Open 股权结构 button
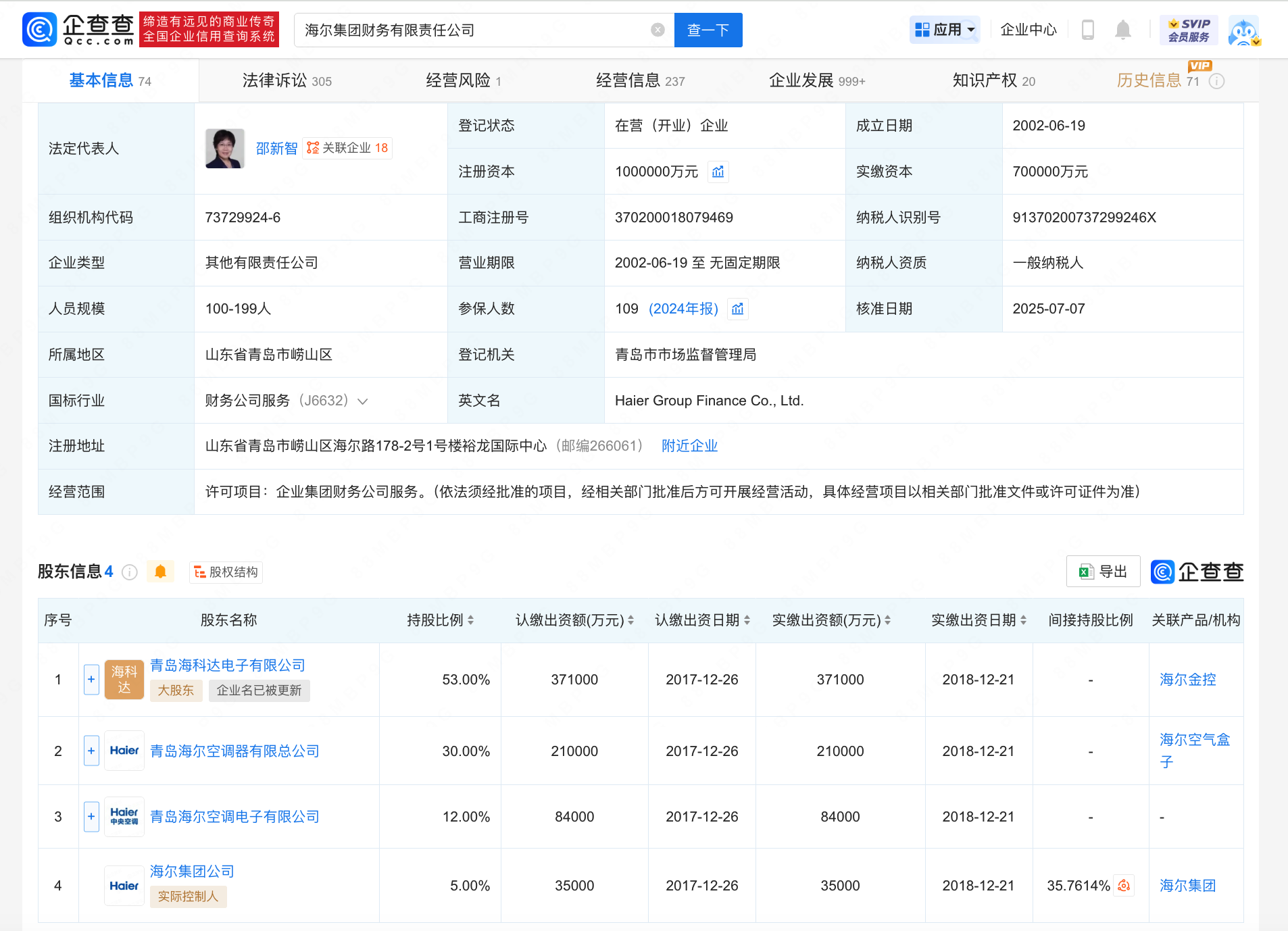This screenshot has height=931, width=1288. click(226, 572)
